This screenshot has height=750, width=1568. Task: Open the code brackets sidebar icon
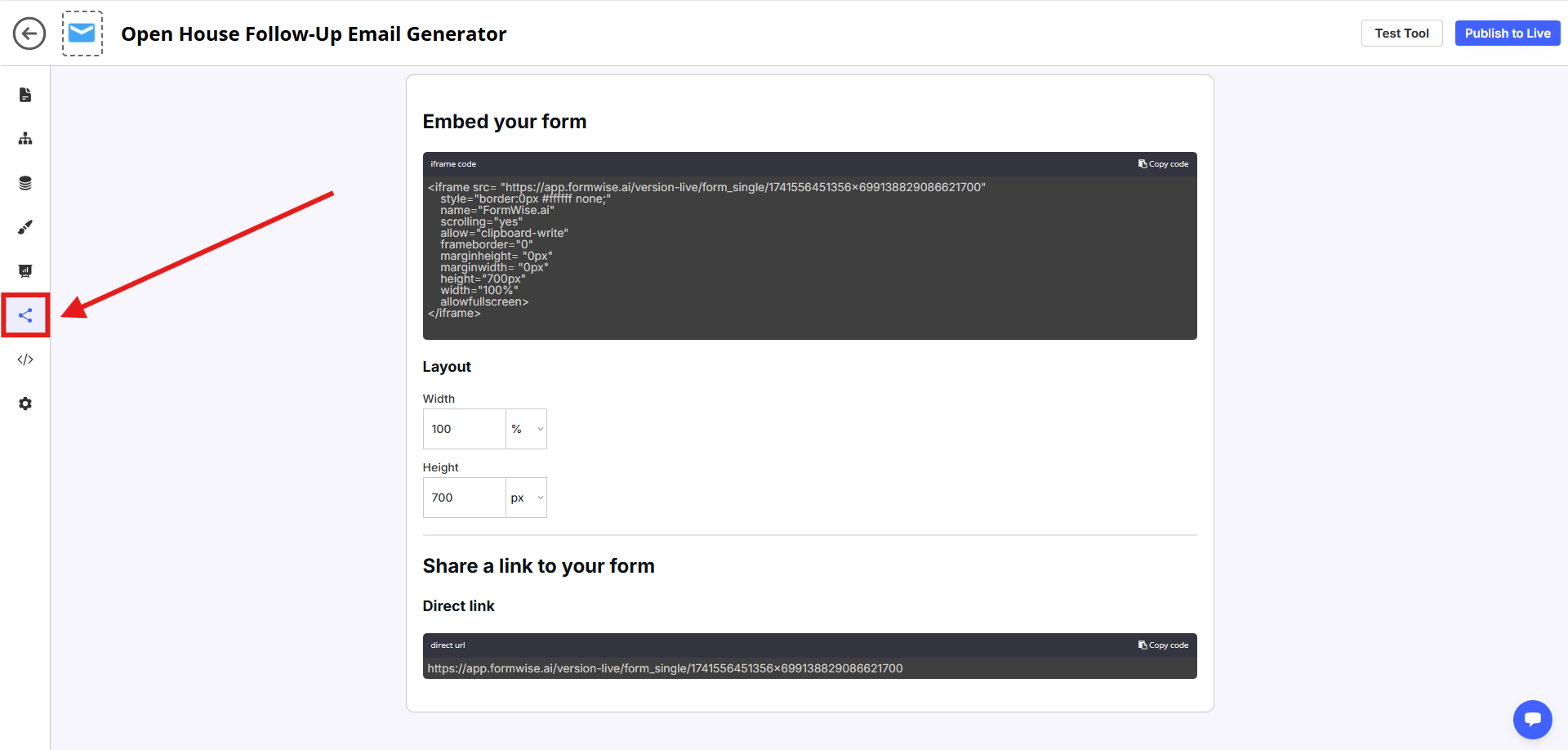tap(25, 359)
